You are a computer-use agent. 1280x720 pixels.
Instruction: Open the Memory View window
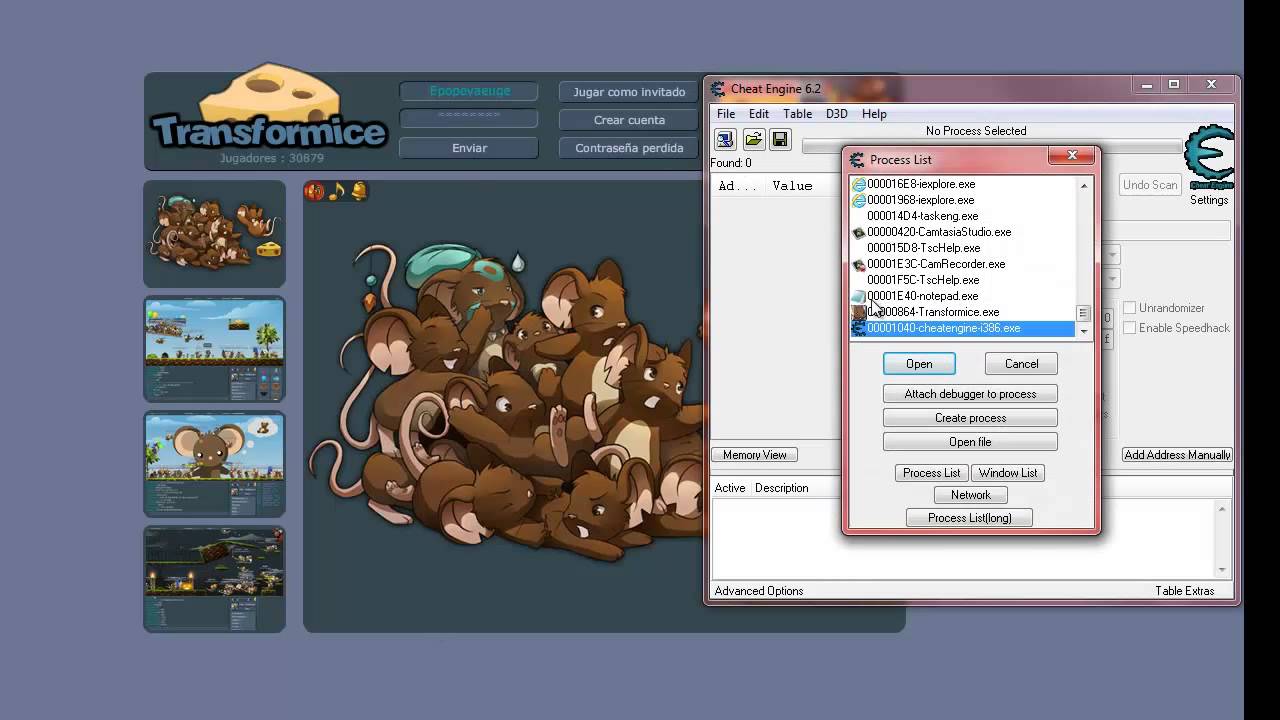point(754,455)
